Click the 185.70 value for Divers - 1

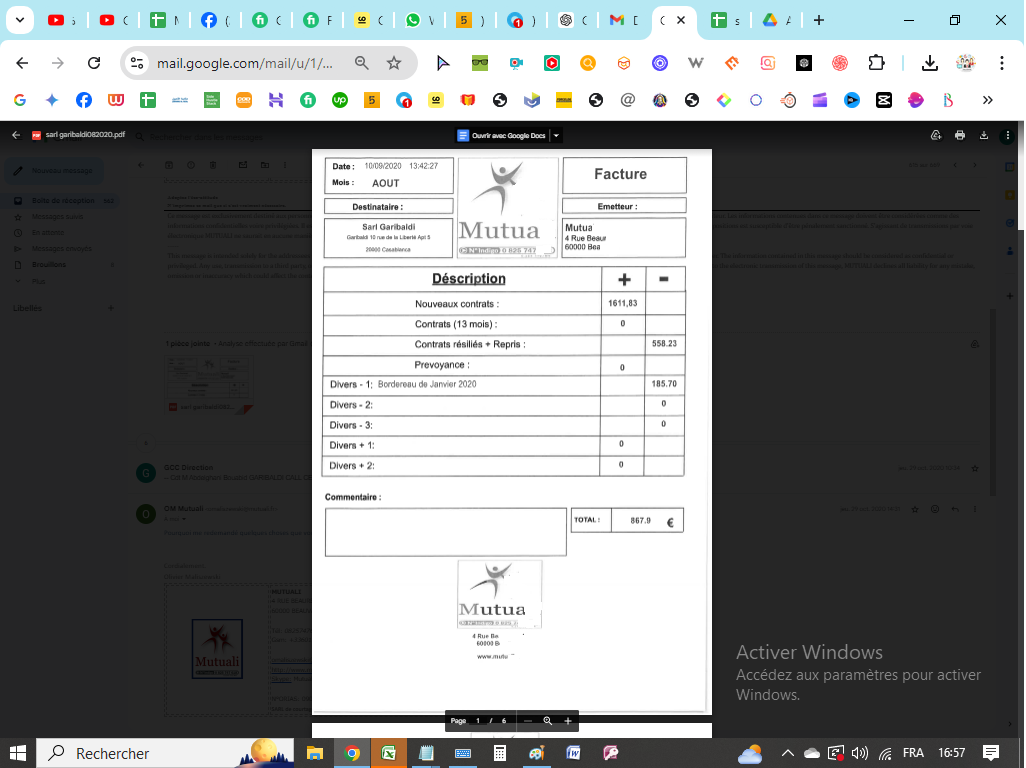click(664, 384)
